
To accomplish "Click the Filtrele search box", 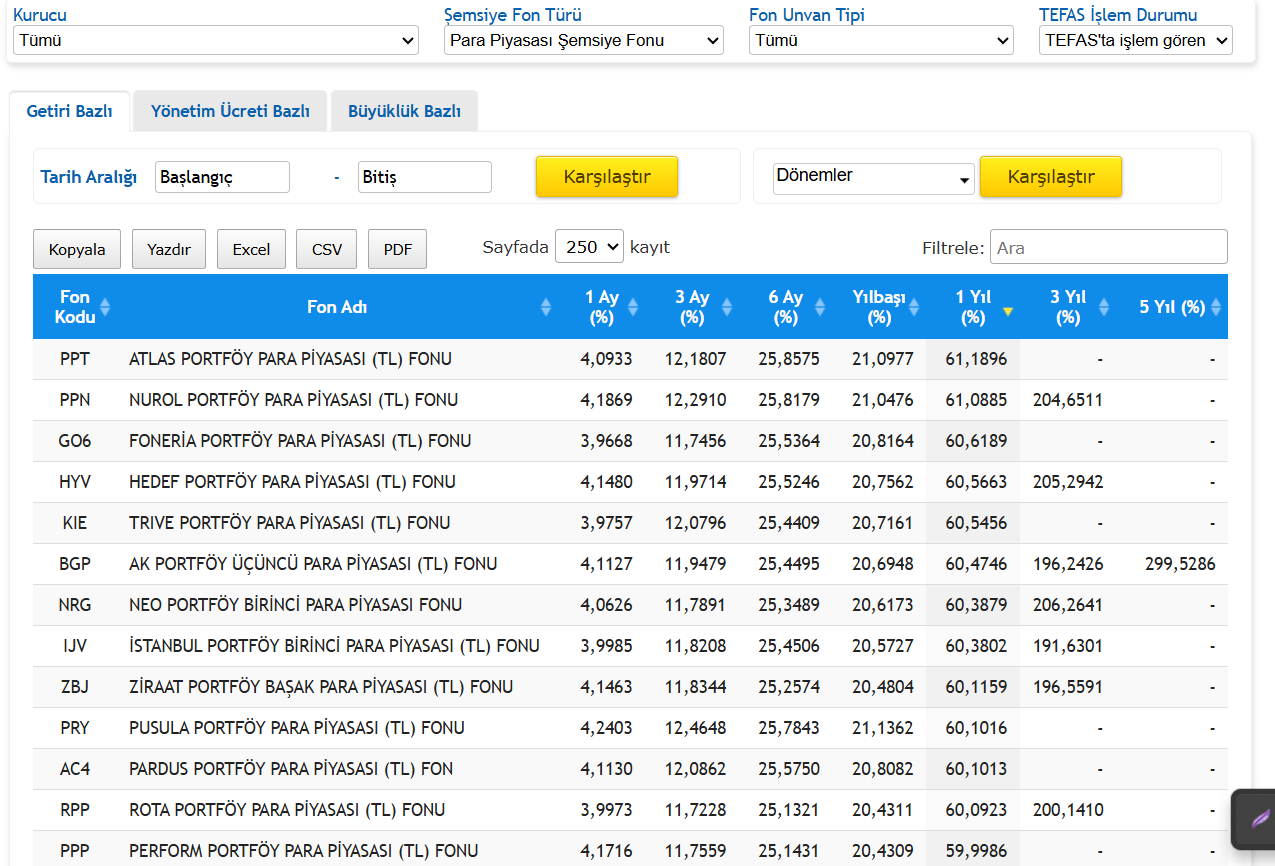I will coord(1109,247).
